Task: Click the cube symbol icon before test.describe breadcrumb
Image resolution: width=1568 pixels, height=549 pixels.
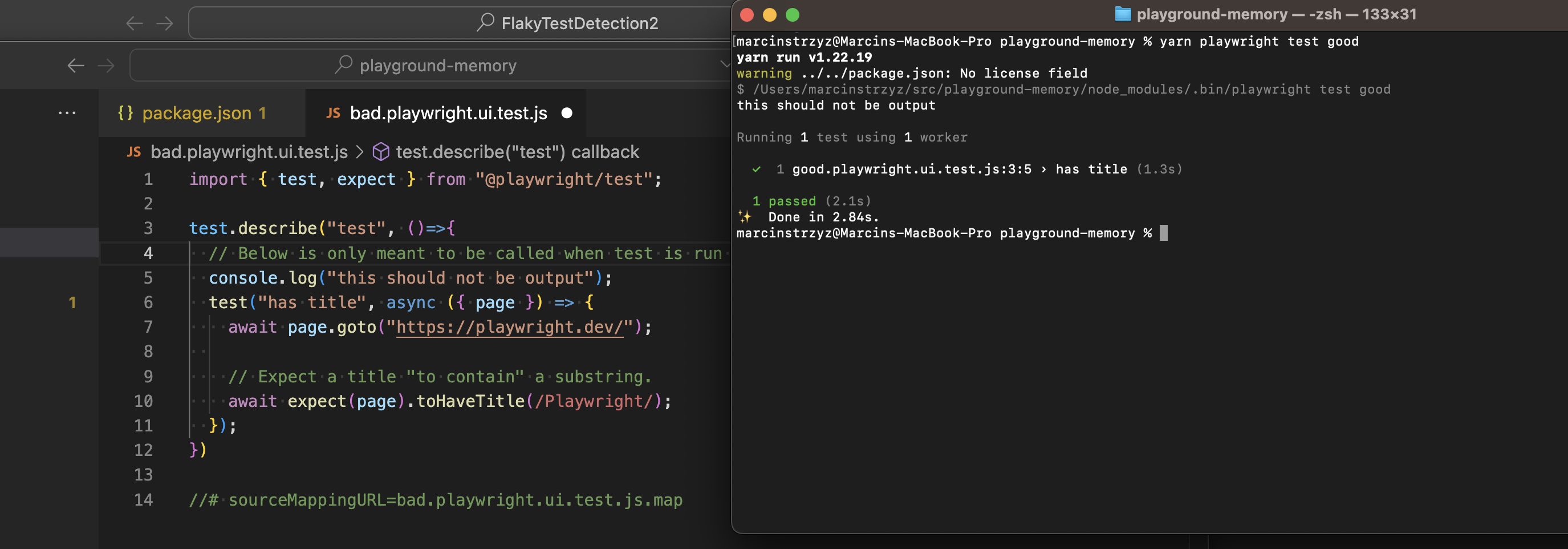Action: [x=380, y=152]
